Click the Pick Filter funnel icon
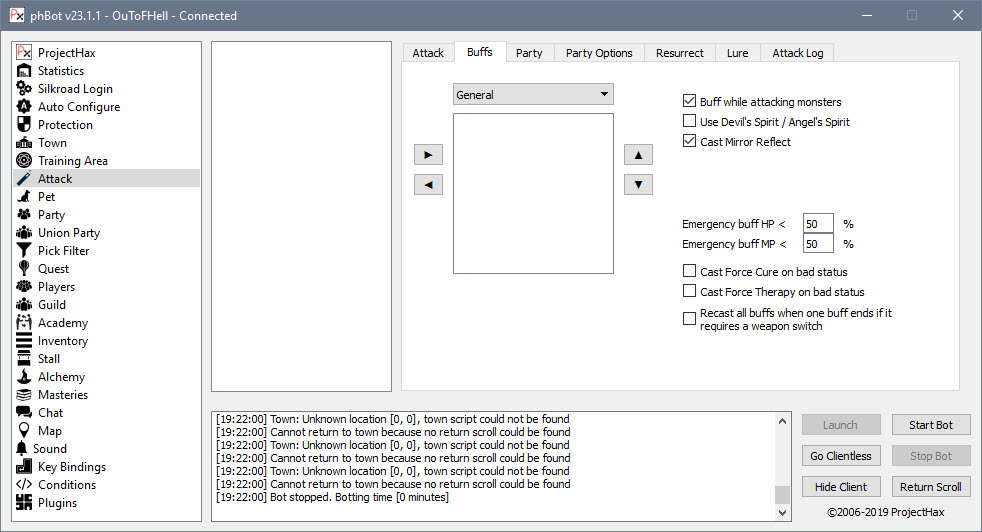This screenshot has height=532, width=982. pos(24,251)
